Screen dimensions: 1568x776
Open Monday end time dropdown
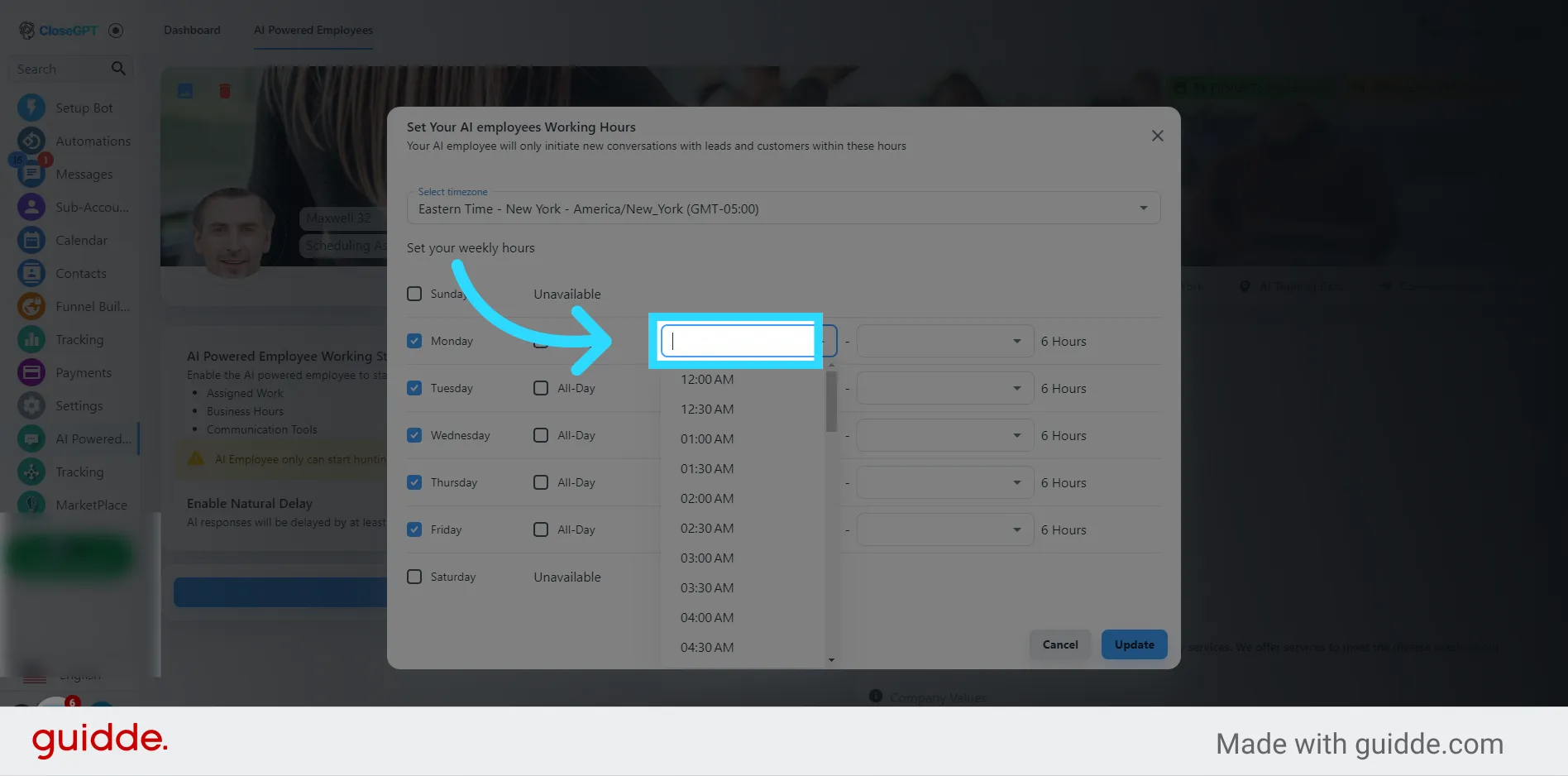click(944, 341)
